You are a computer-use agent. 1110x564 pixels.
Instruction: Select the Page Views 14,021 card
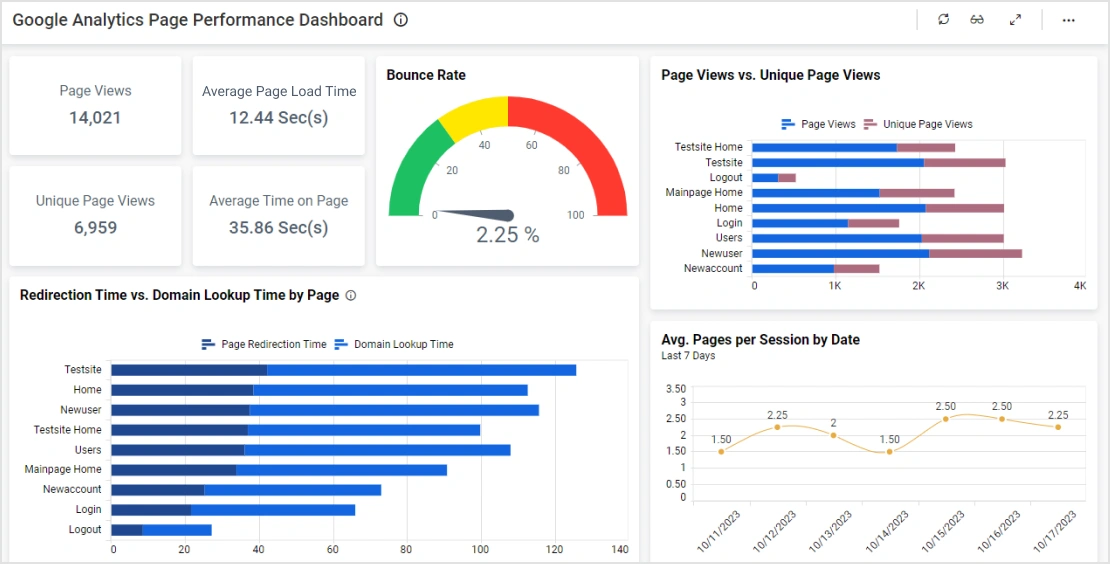tap(95, 105)
